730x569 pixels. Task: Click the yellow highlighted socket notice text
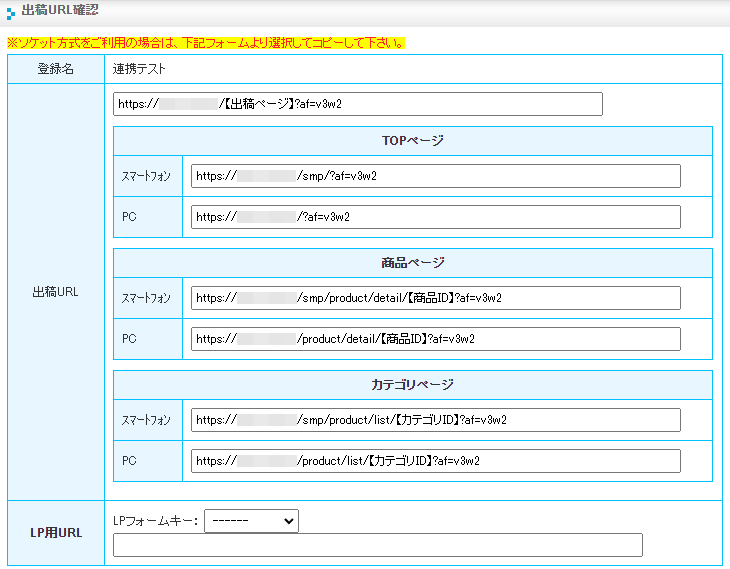[x=206, y=43]
